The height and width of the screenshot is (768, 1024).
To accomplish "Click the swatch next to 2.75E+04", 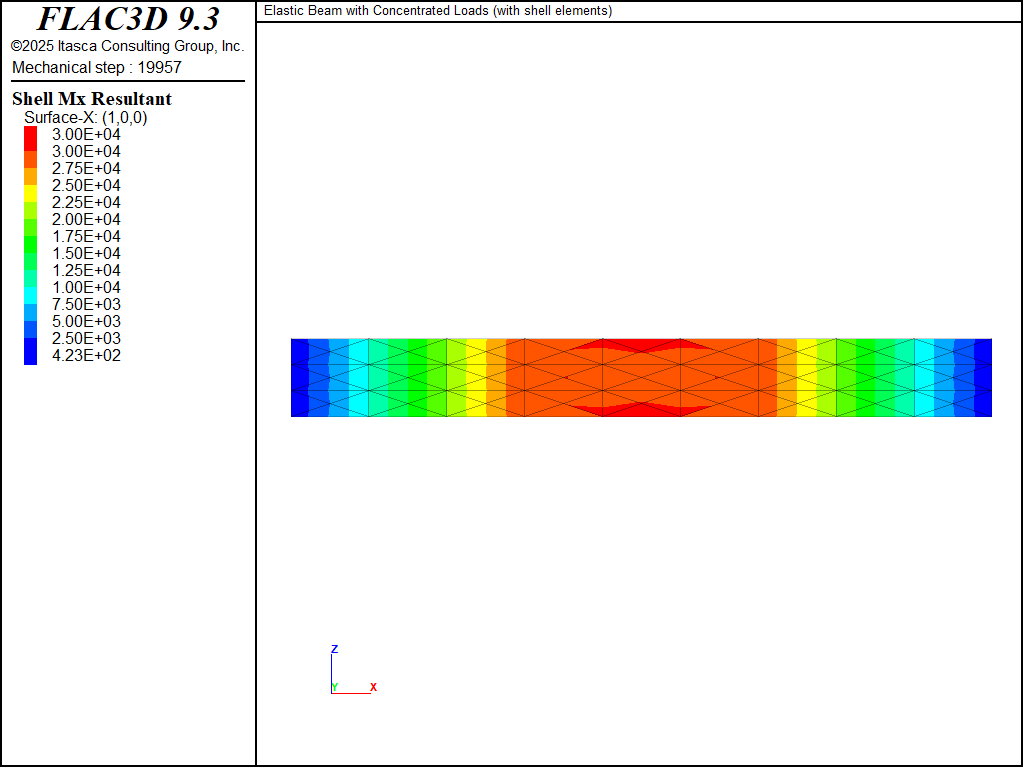I will (31, 168).
